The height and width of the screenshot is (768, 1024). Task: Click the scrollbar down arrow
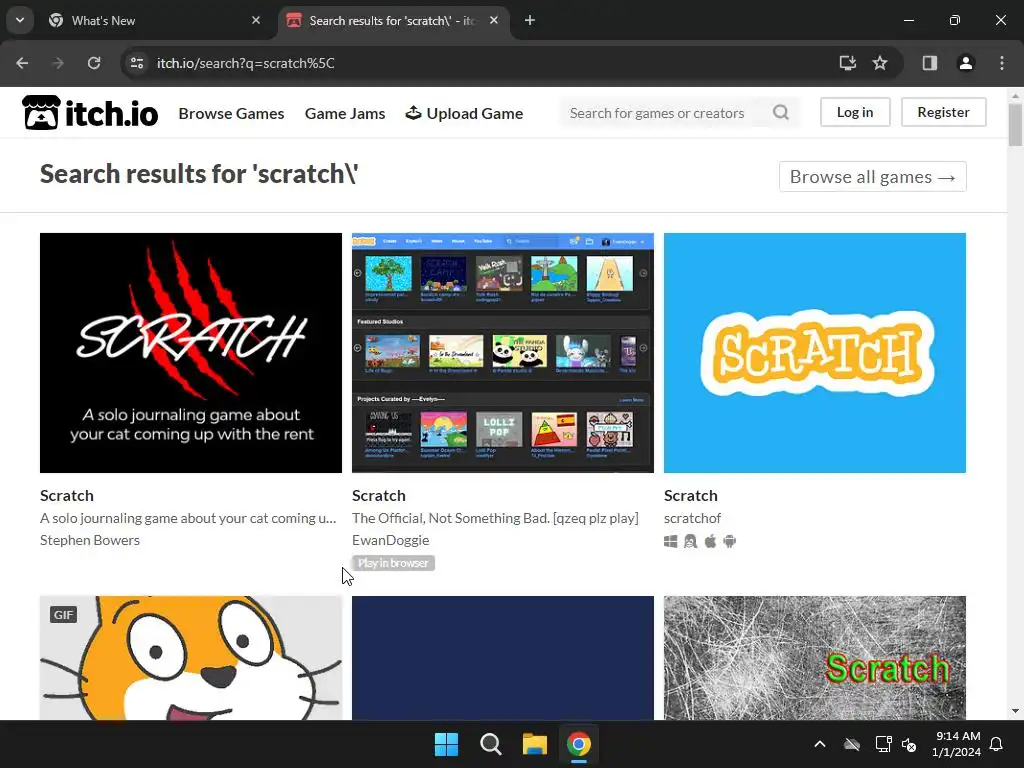[1015, 711]
